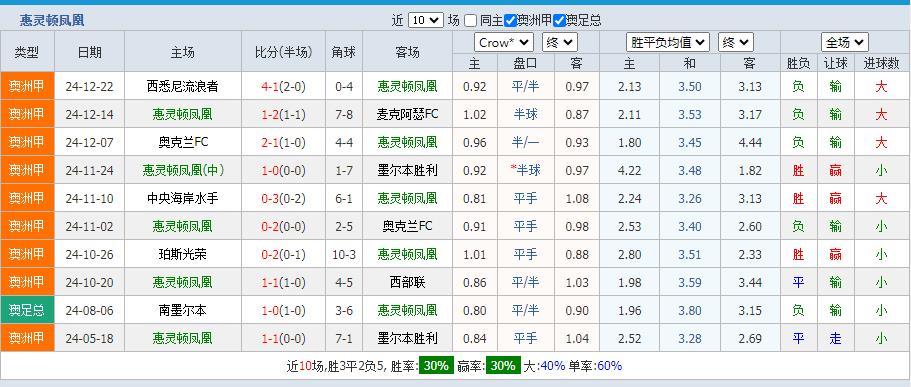Screen dimensions: 911x387
Task: Open the 西部联 away team link
Action: point(407,282)
